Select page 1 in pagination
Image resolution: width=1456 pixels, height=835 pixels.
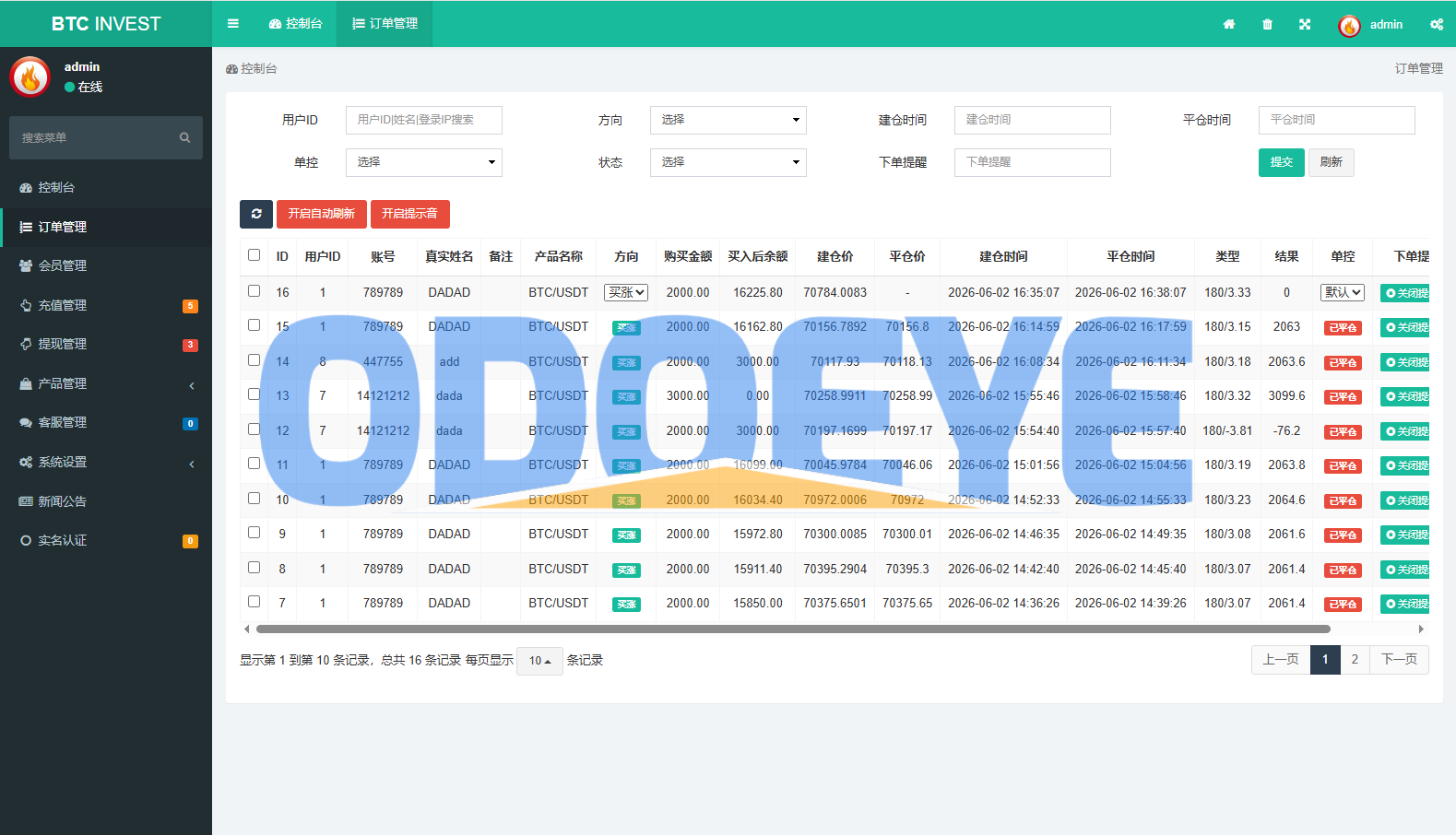point(1325,660)
